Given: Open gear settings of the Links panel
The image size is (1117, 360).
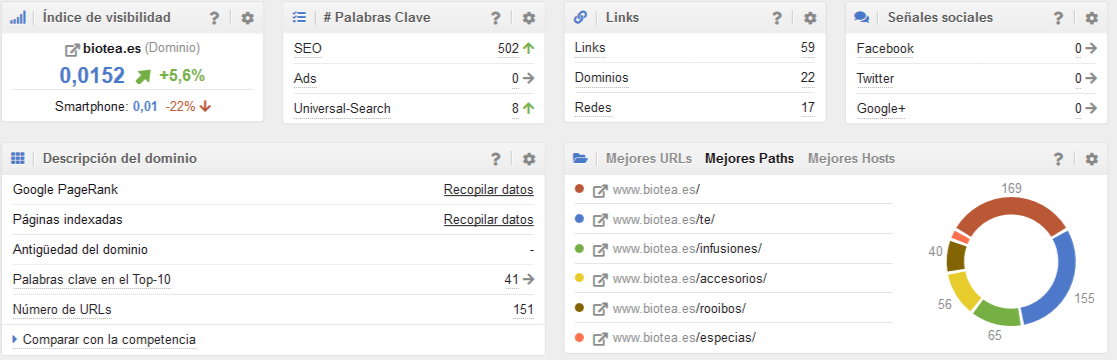Looking at the screenshot, I should coord(810,19).
